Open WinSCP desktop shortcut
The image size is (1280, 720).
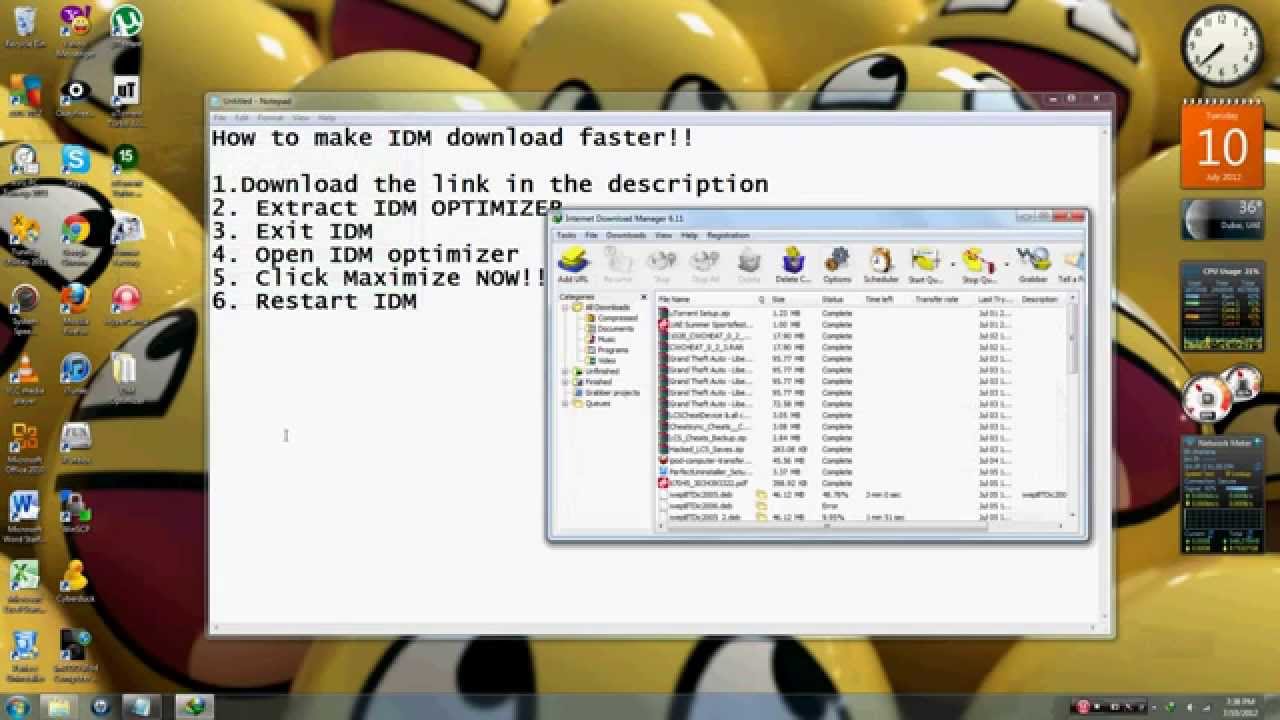coord(75,512)
